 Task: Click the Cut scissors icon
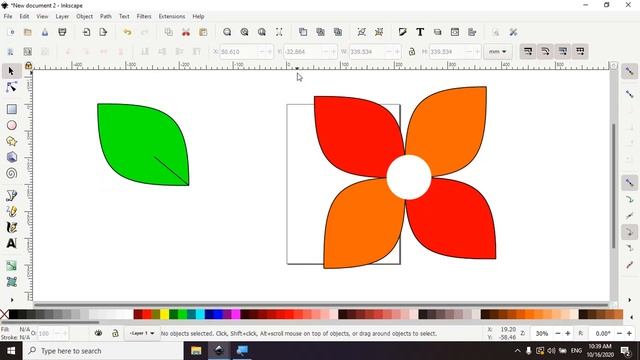click(186, 32)
